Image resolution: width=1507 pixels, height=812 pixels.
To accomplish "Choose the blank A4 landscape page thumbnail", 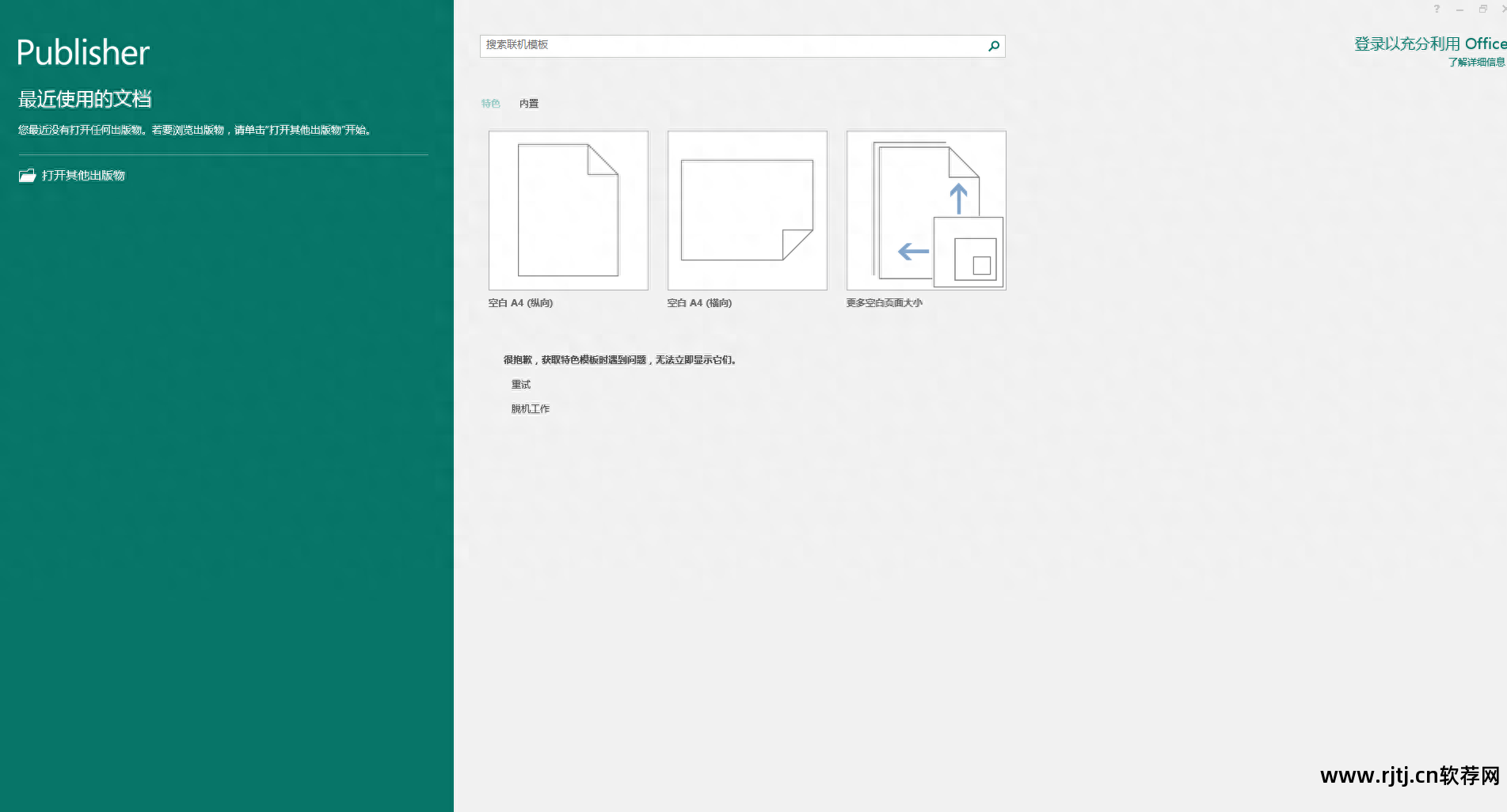I will click(747, 211).
